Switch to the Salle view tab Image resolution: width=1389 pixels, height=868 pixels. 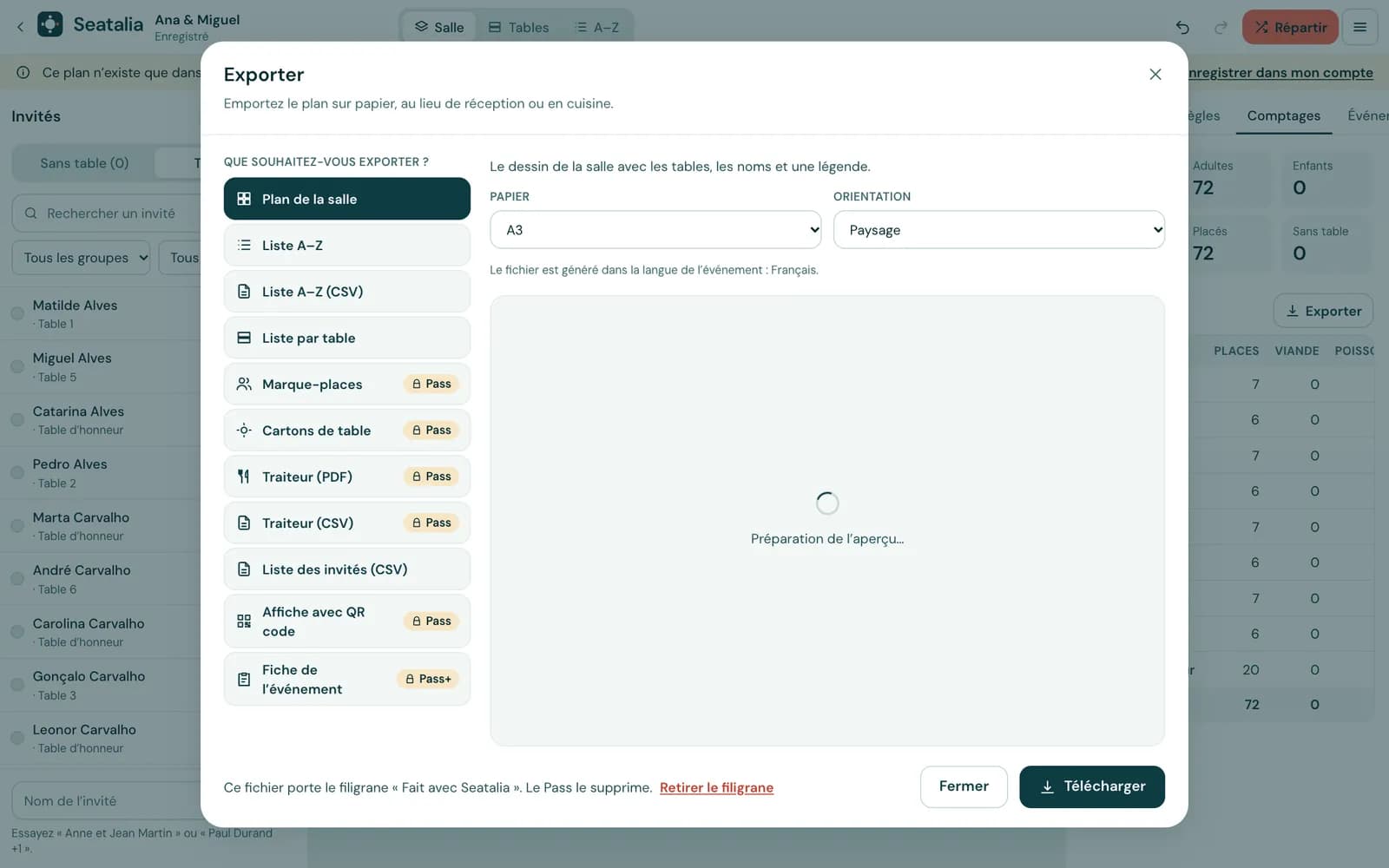point(438,27)
